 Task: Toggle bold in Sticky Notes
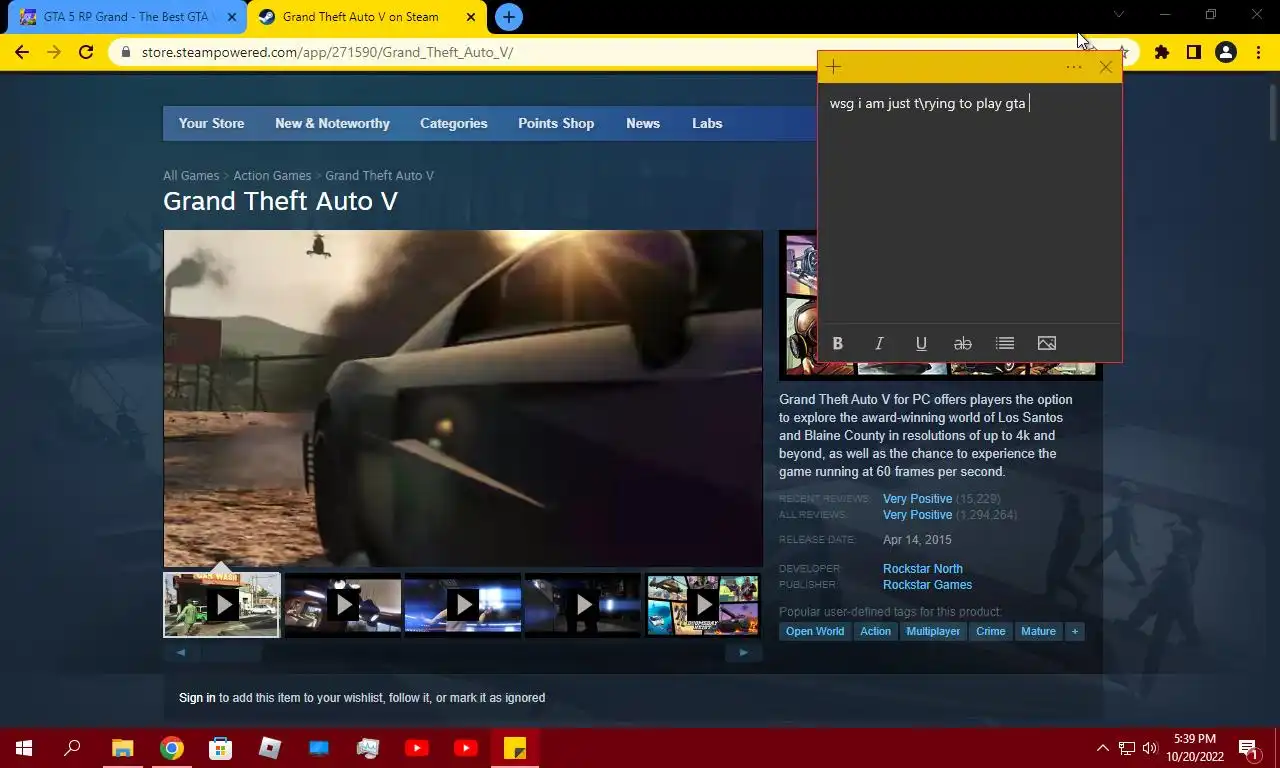[838, 343]
